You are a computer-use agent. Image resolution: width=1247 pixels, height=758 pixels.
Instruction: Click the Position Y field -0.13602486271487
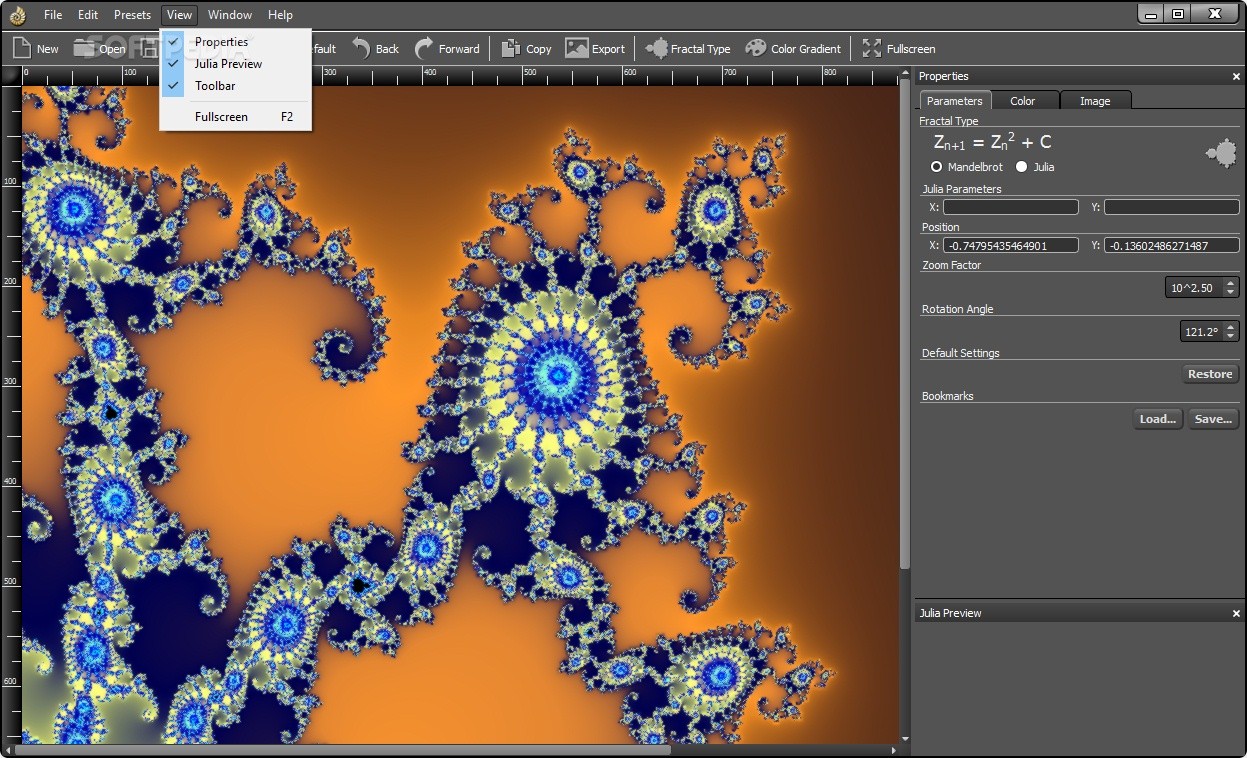click(x=1172, y=245)
